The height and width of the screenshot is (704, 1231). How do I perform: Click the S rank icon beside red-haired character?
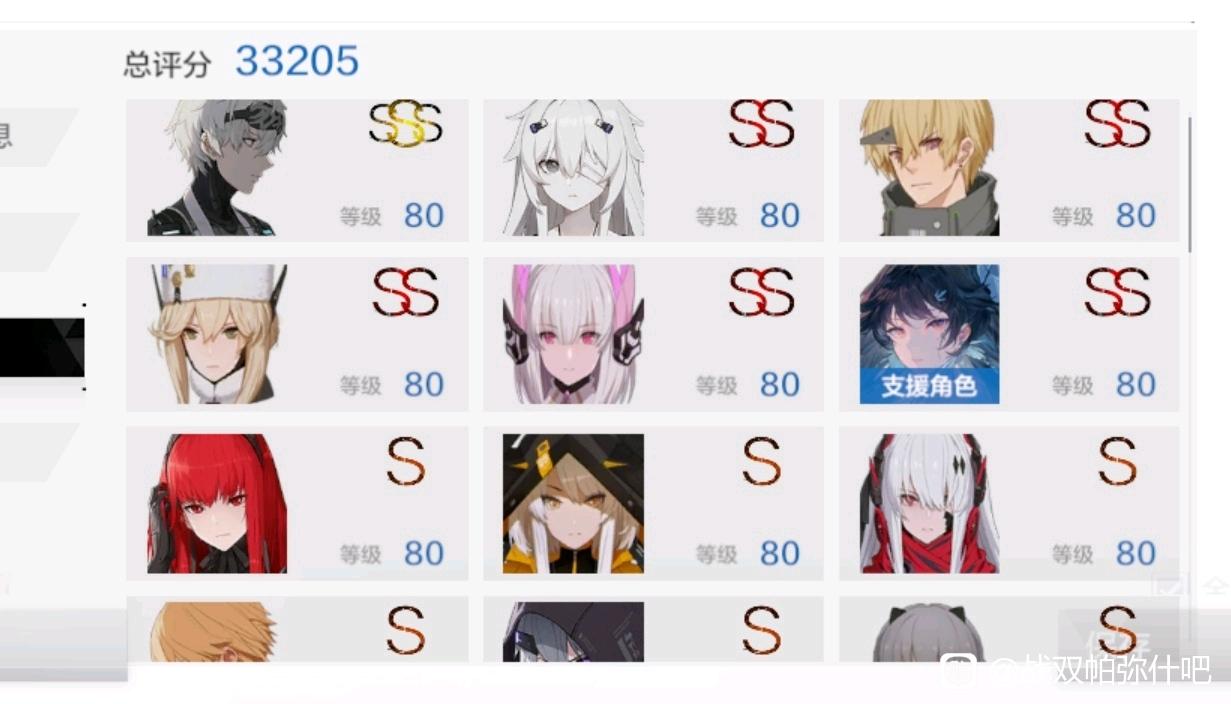[x=406, y=461]
